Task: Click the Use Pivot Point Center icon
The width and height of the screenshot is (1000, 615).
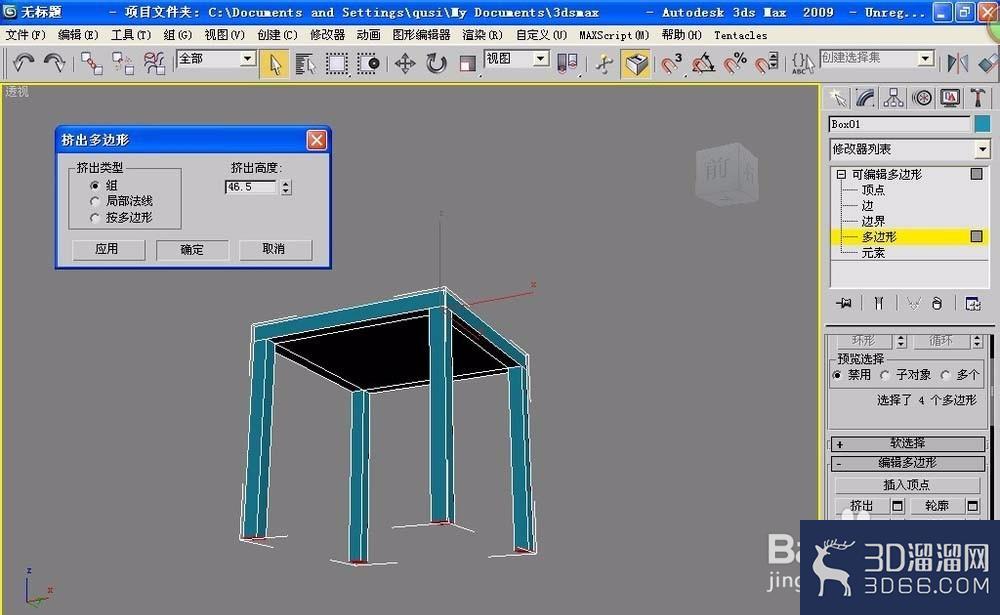Action: click(568, 64)
